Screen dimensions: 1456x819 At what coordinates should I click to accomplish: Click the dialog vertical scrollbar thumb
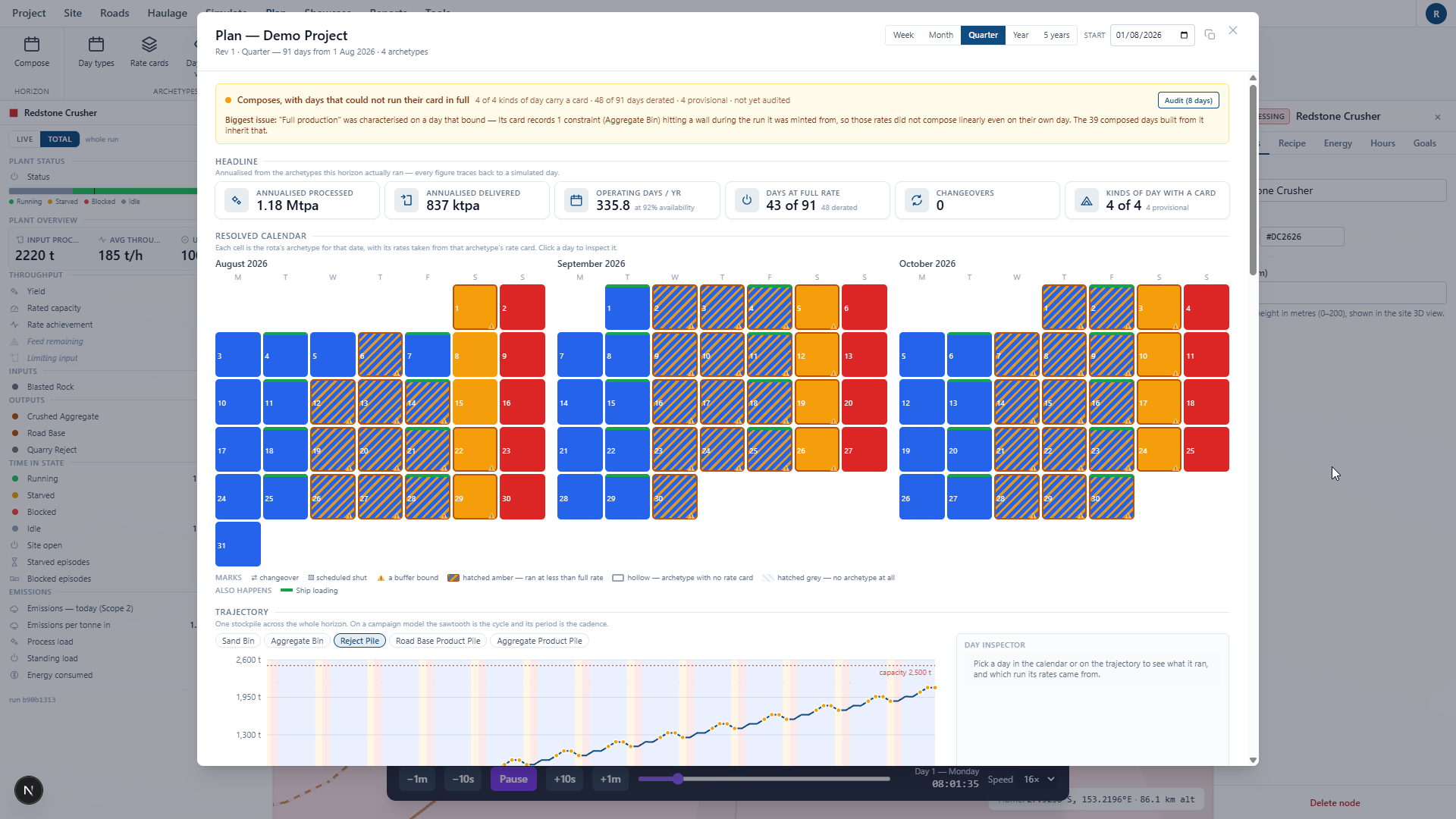(x=1253, y=179)
